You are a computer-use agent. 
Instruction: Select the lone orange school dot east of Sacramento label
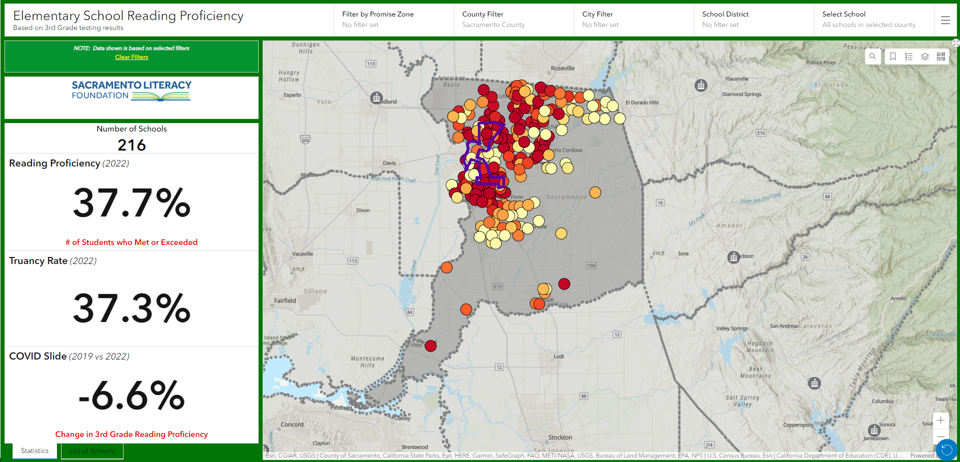[x=595, y=193]
